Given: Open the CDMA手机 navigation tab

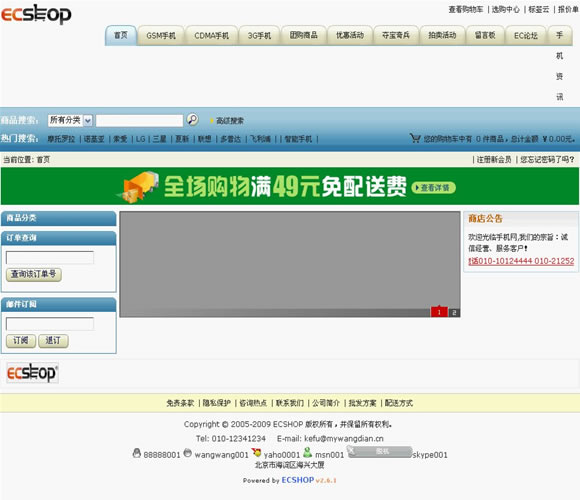Looking at the screenshot, I should point(212,36).
